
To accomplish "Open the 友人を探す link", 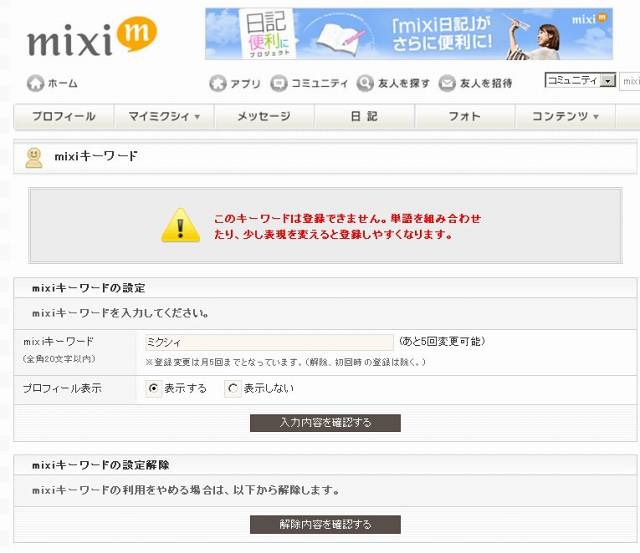I will click(404, 83).
